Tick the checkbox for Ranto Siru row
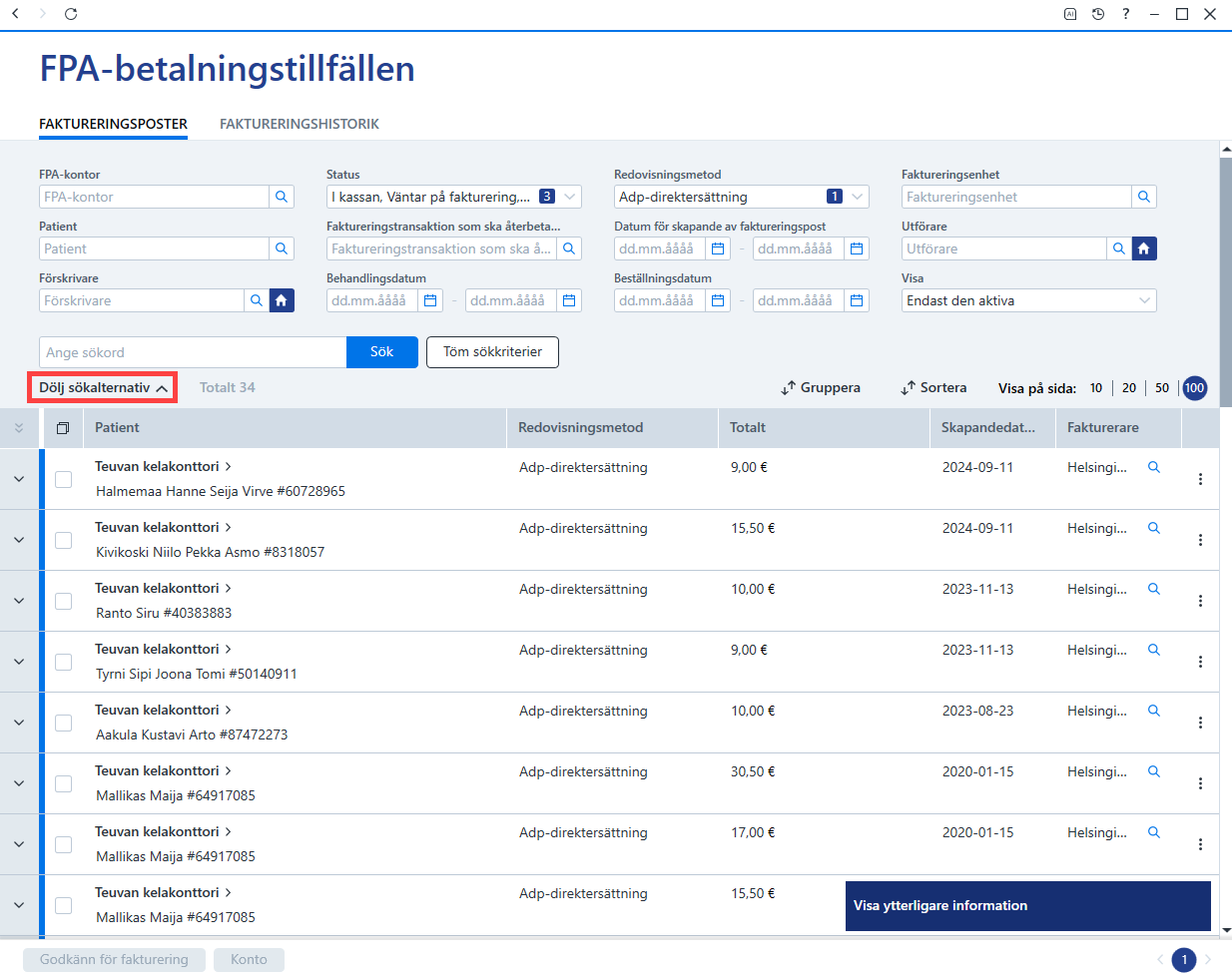The image size is (1232, 979). click(x=63, y=601)
